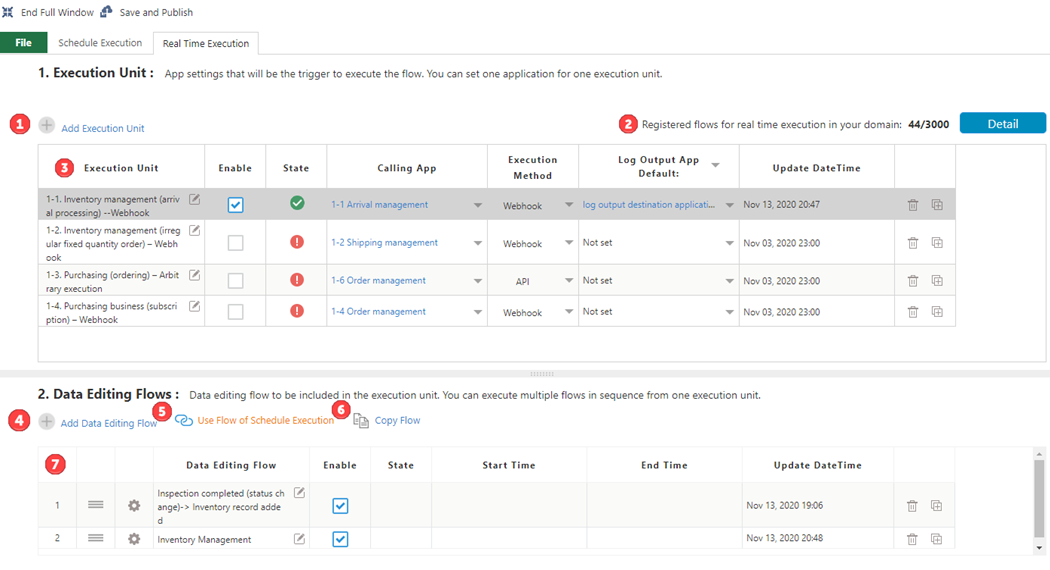
Task: Open settings gear for Inventory Management flow
Action: point(134,539)
